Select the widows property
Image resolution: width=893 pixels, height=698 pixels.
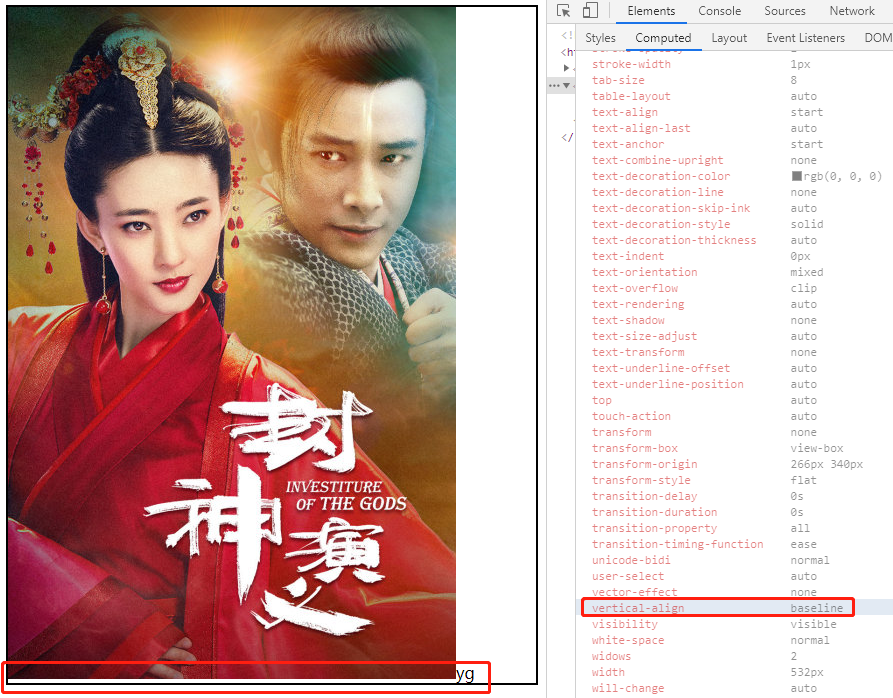611,656
